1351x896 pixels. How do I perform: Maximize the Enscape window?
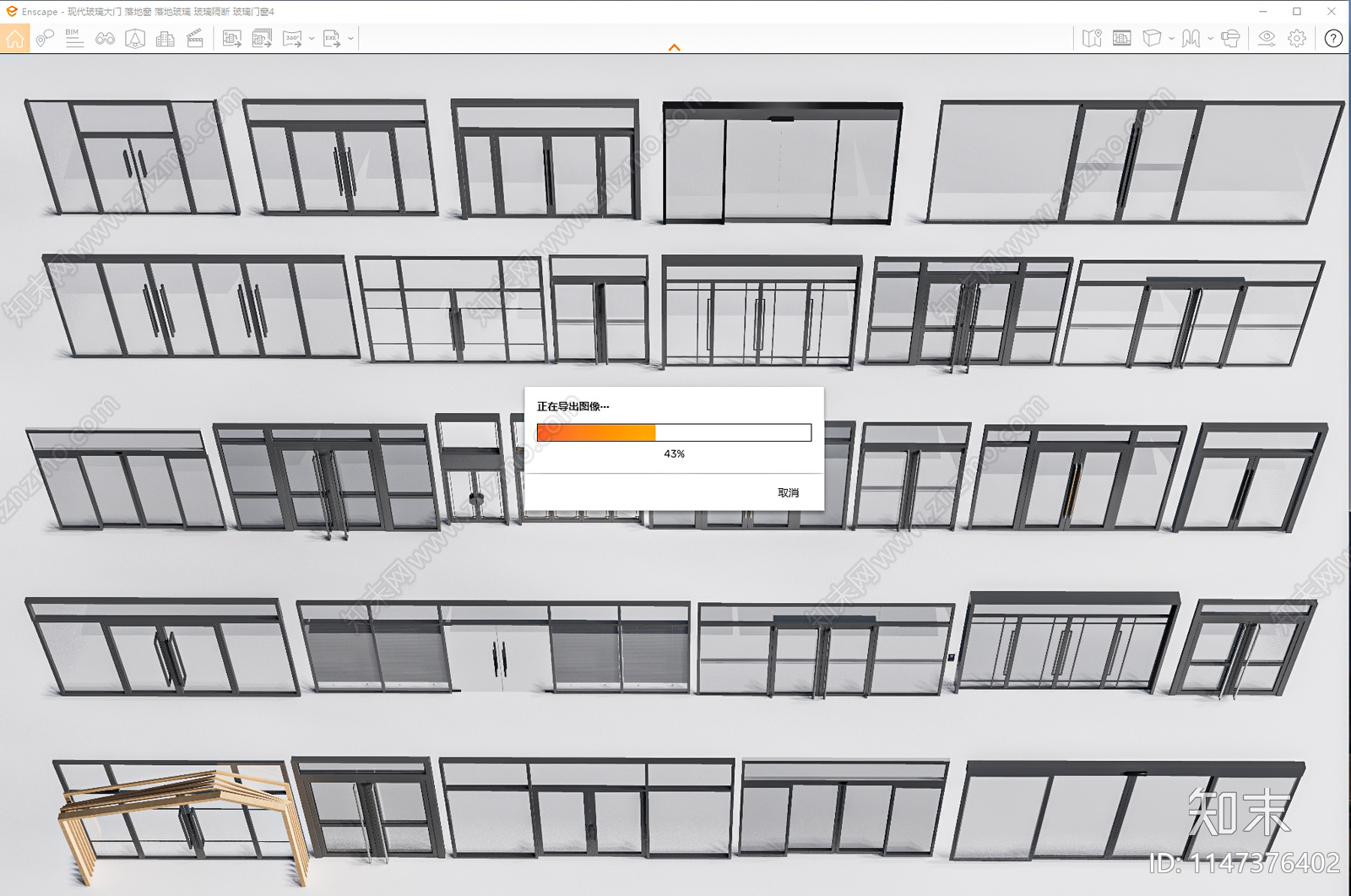point(1297,11)
